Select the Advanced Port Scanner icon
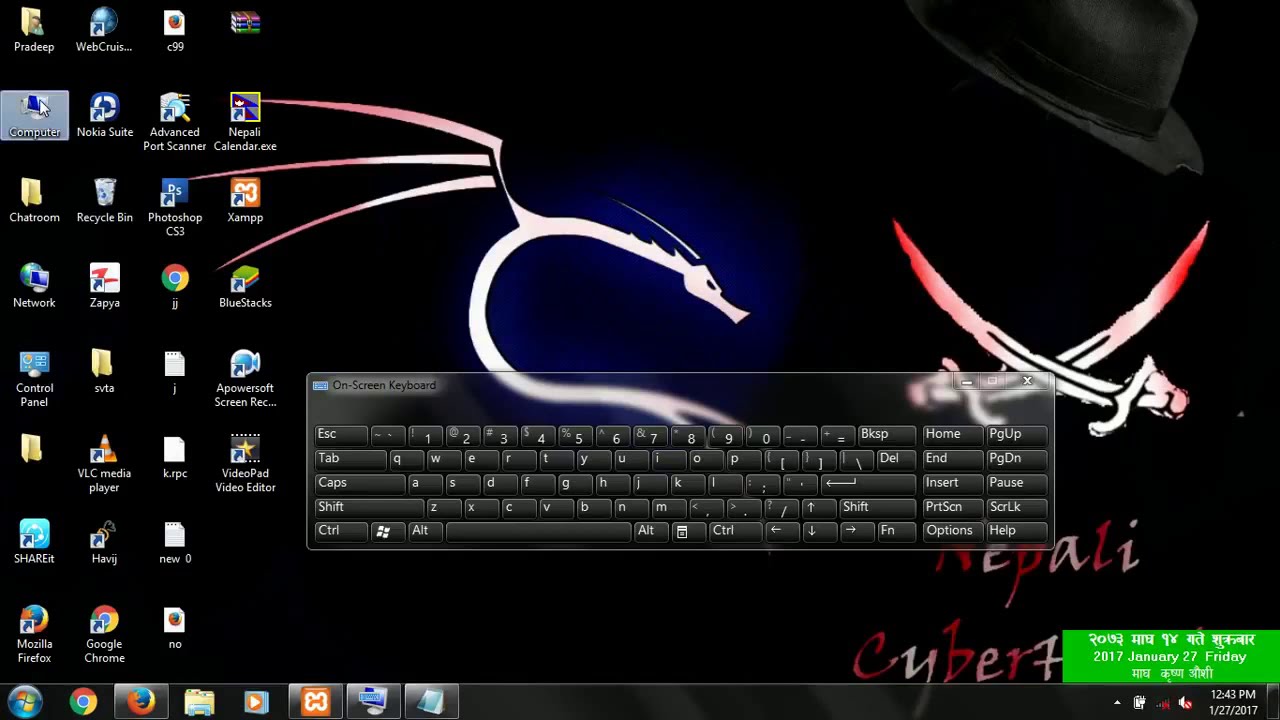 (175, 123)
